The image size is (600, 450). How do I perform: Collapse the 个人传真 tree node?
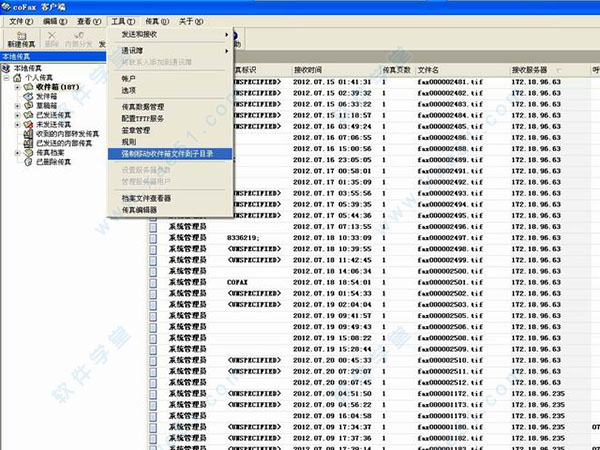tap(7, 78)
